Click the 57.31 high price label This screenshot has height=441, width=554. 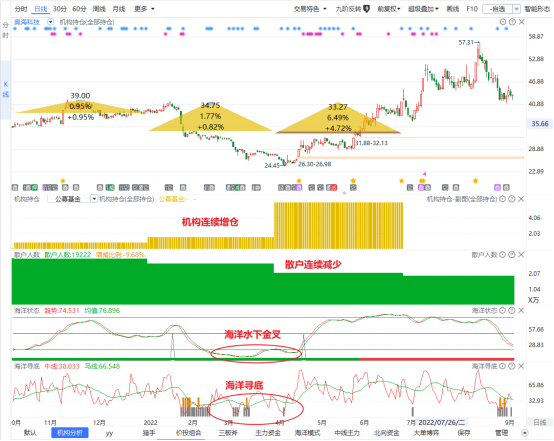466,42
